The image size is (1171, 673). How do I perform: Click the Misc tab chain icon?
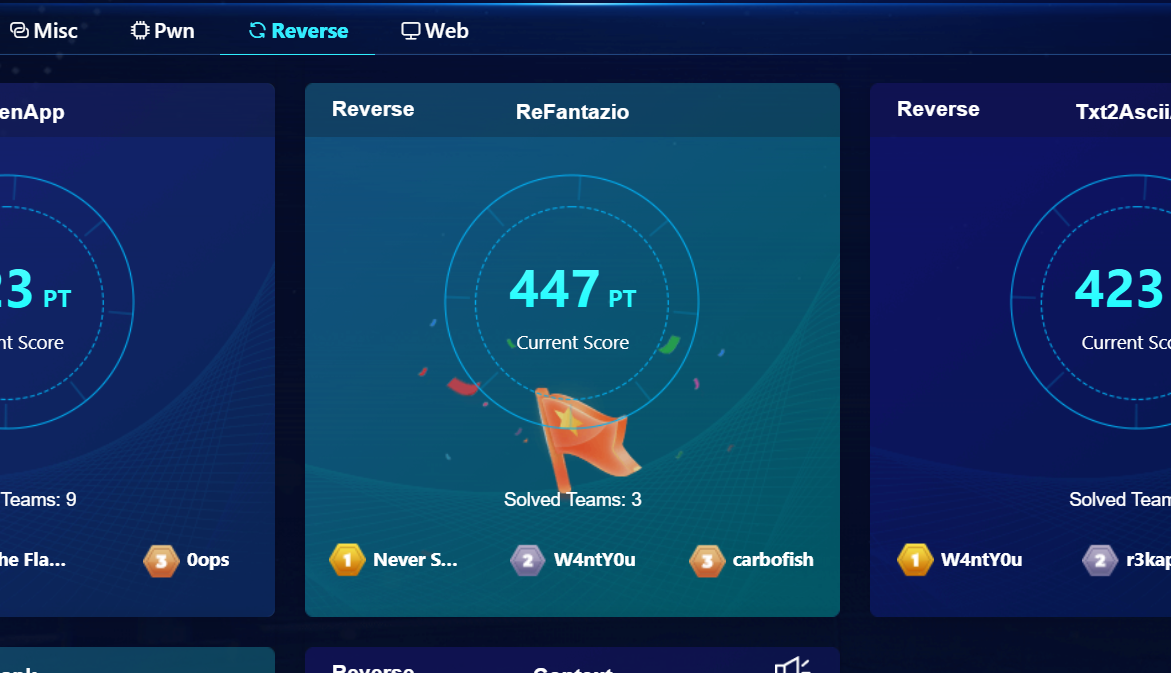(19, 31)
